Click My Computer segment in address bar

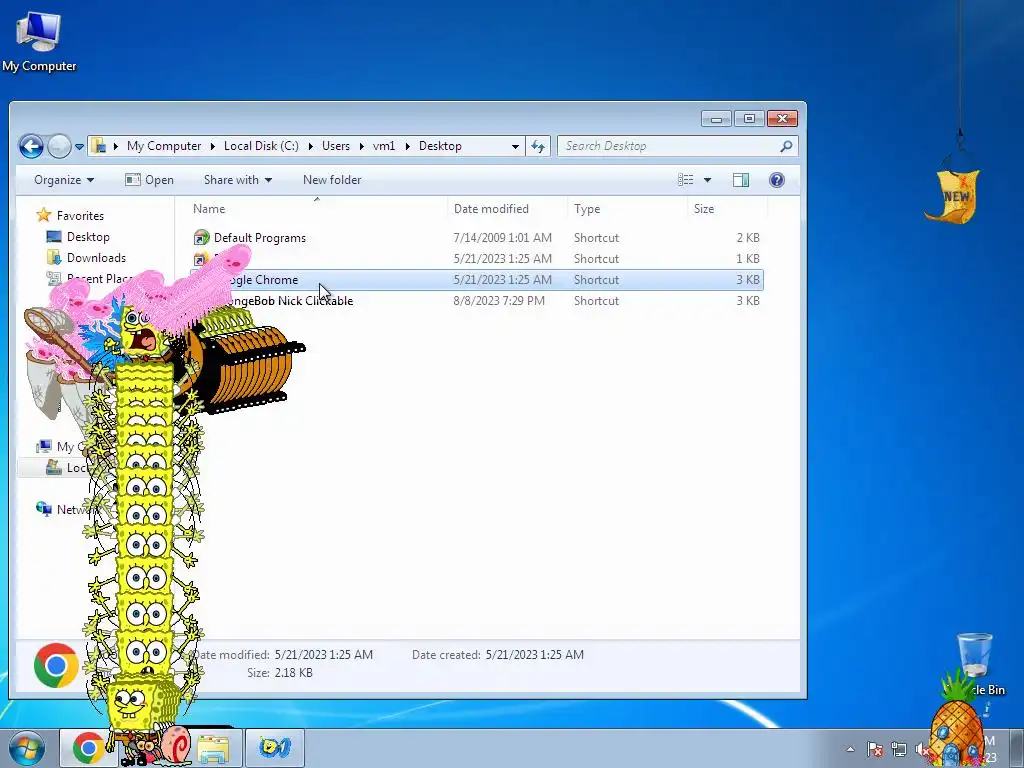point(164,146)
